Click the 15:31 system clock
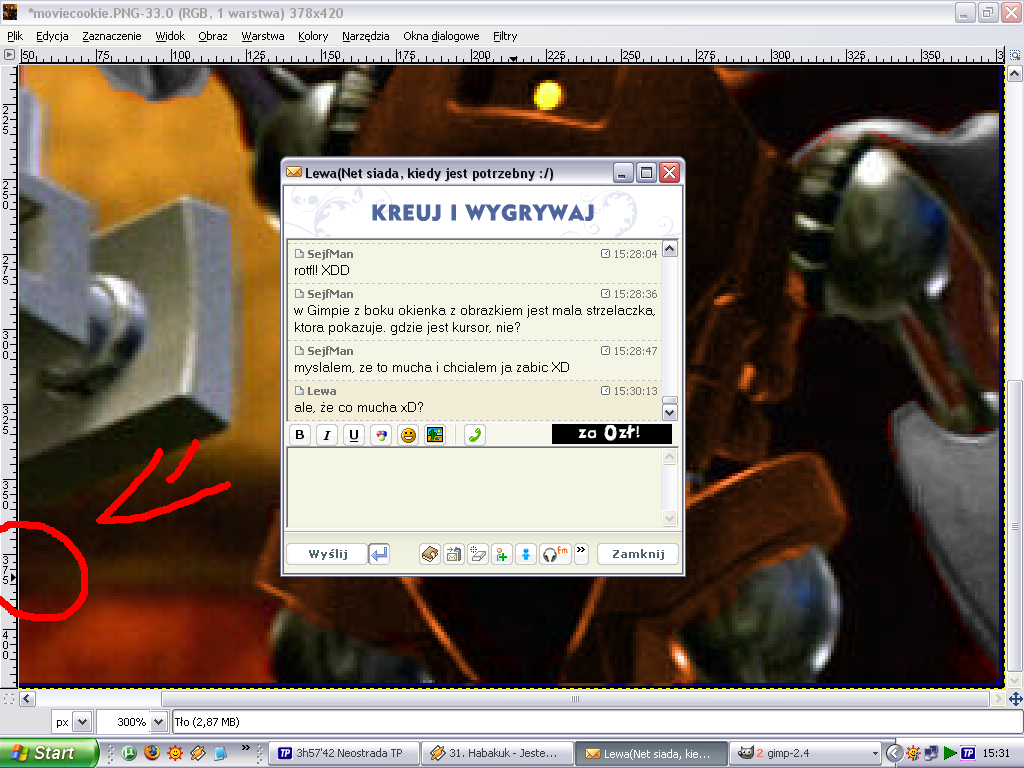Screen dimensions: 1024x768 (995, 753)
